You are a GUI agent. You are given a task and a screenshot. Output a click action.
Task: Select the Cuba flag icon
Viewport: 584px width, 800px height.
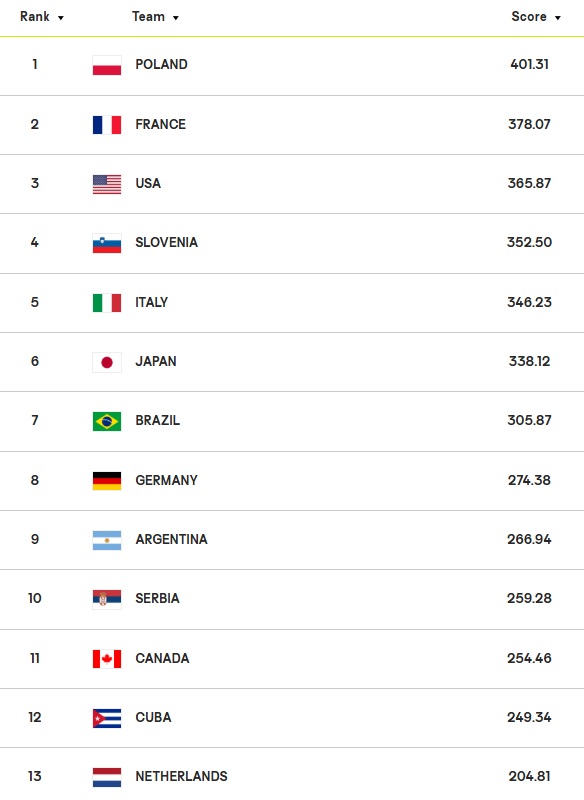(x=107, y=718)
